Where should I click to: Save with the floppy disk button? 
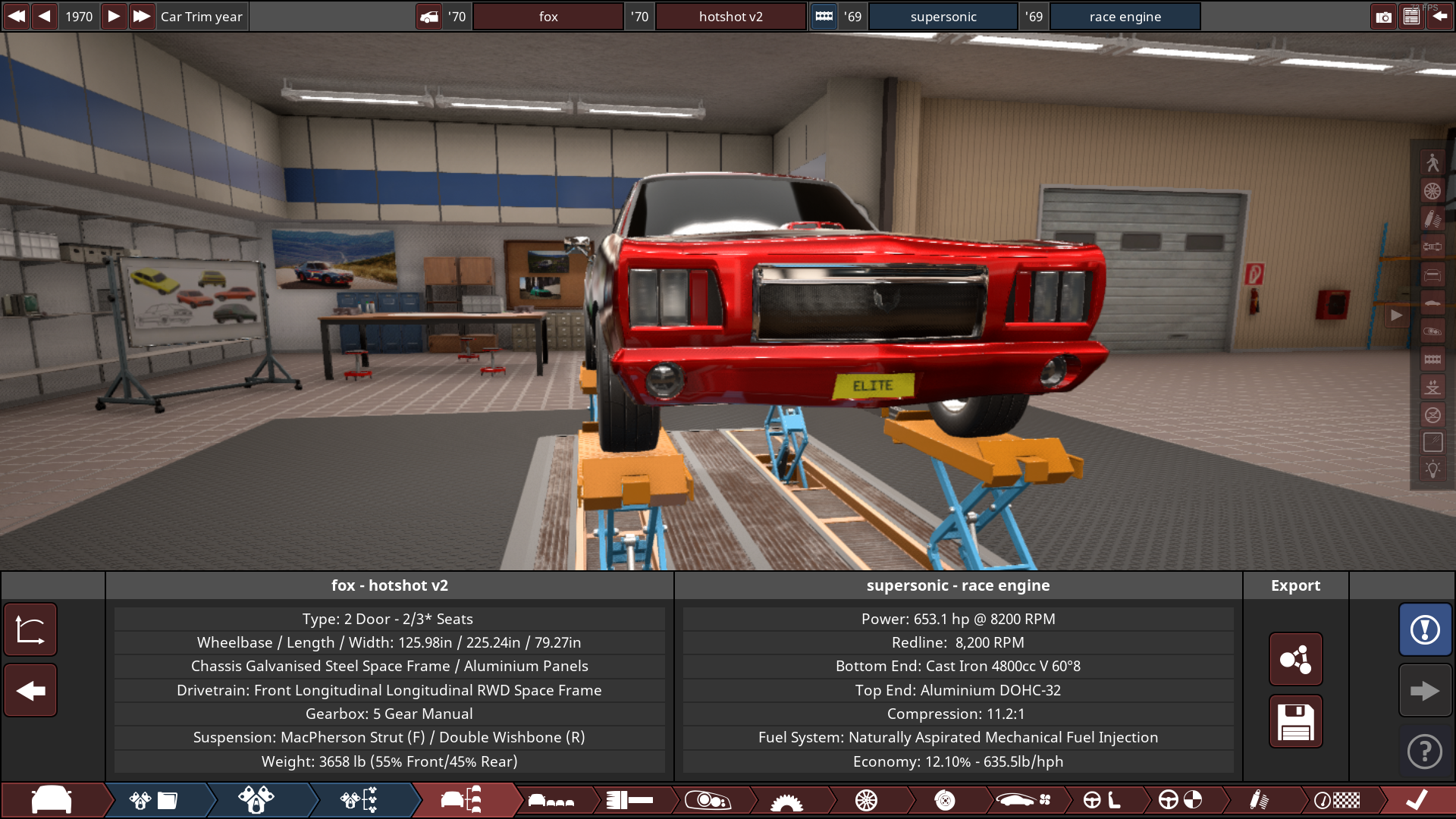[x=1295, y=721]
